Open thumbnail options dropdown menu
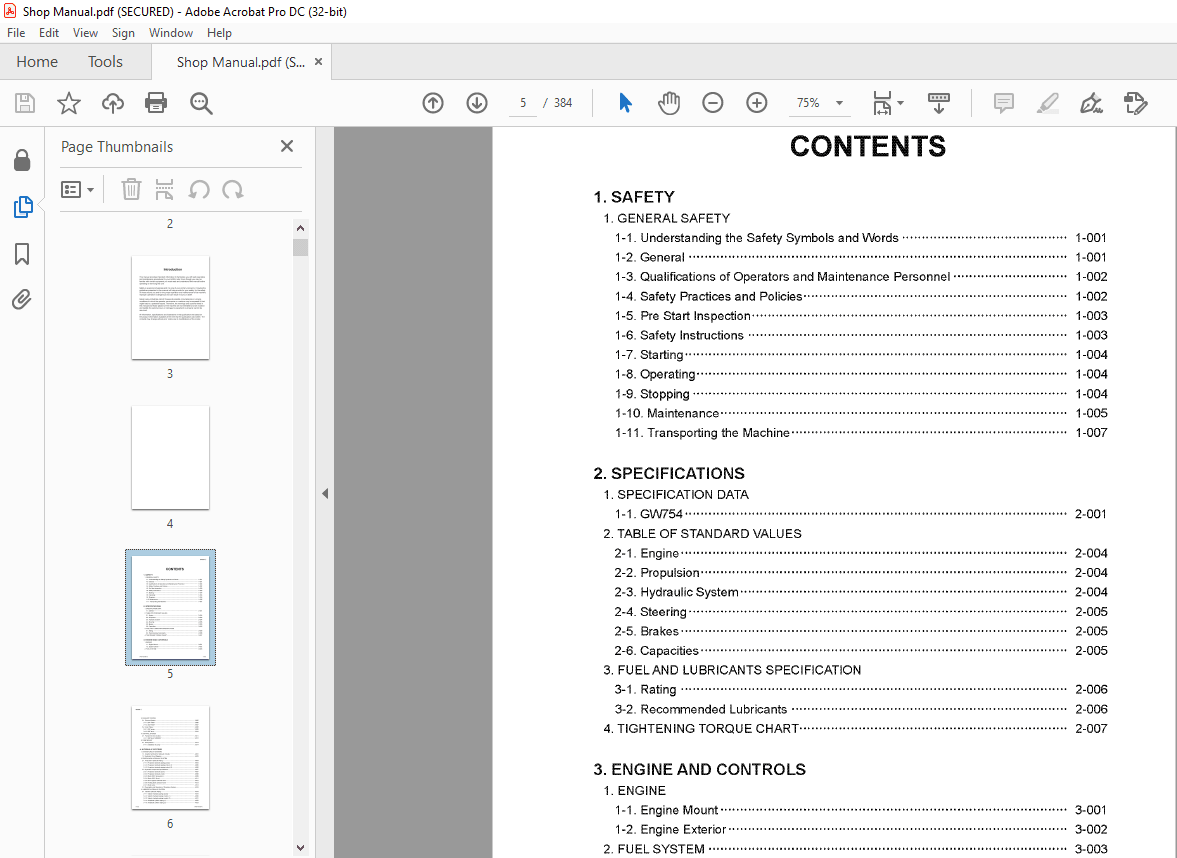 (x=78, y=190)
